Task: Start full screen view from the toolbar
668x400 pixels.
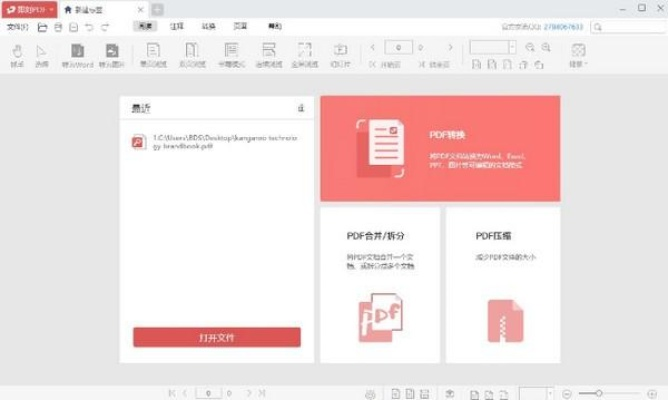Action: tap(305, 55)
